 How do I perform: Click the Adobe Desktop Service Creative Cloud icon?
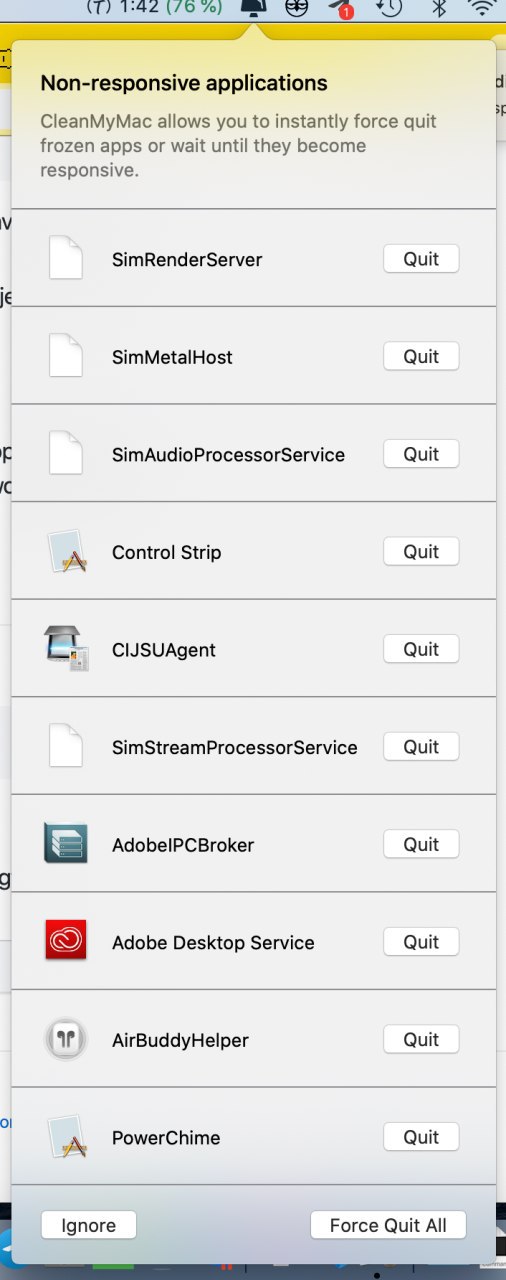[x=66, y=941]
